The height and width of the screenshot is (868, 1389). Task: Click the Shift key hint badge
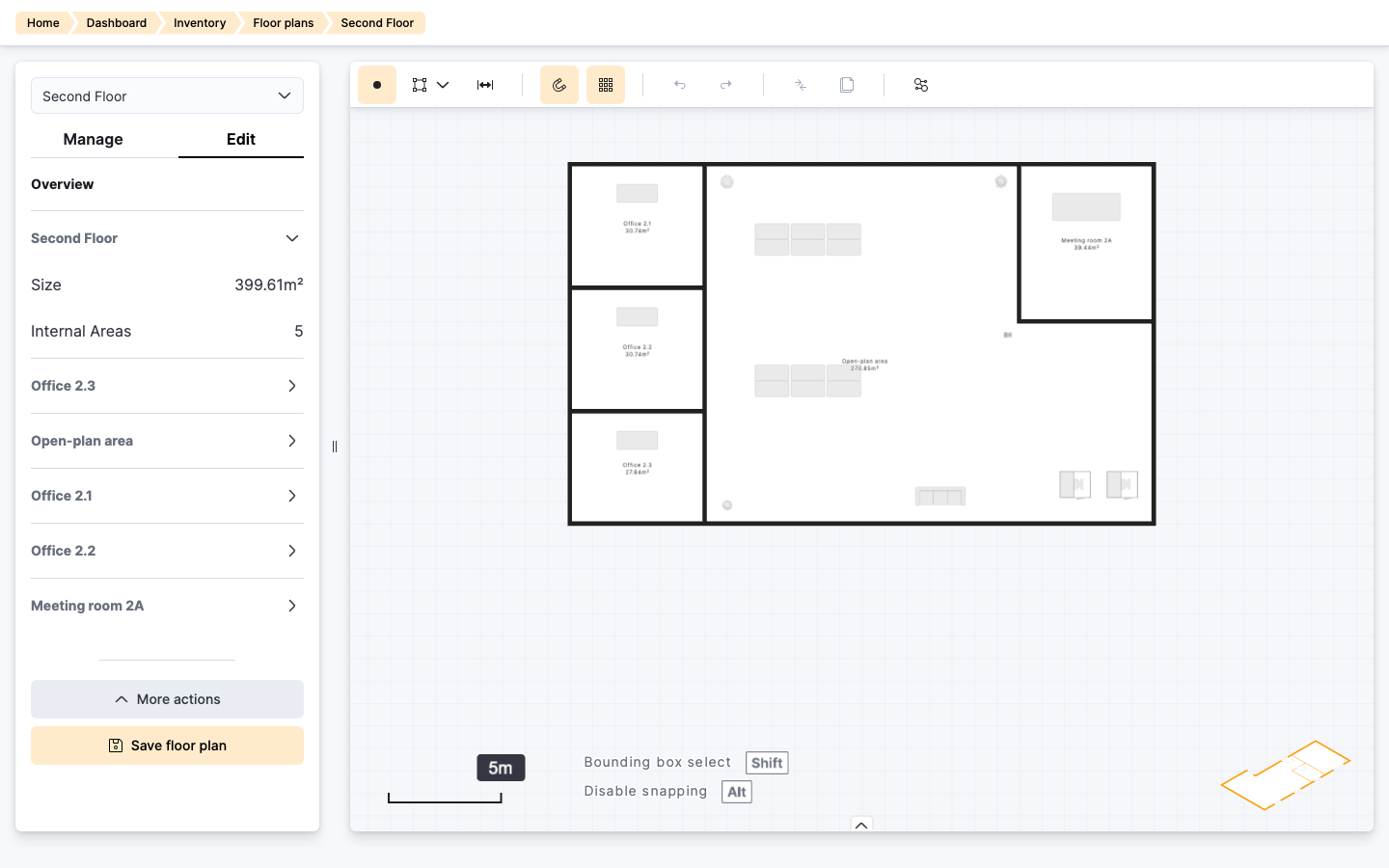pos(767,763)
